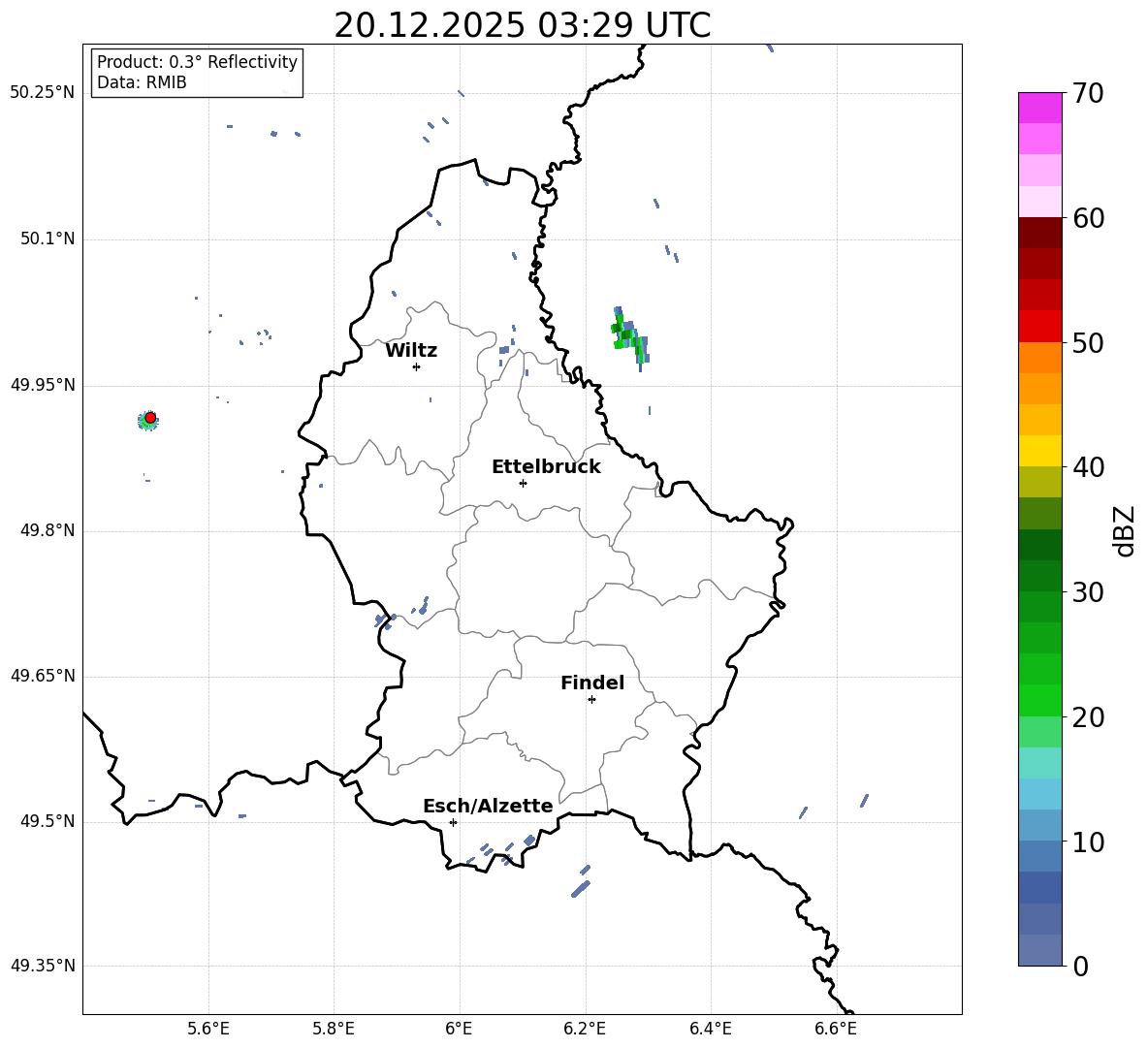Click the 49.95°N latitude label
This screenshot has width=1148, height=1048.
pyautogui.click(x=43, y=385)
